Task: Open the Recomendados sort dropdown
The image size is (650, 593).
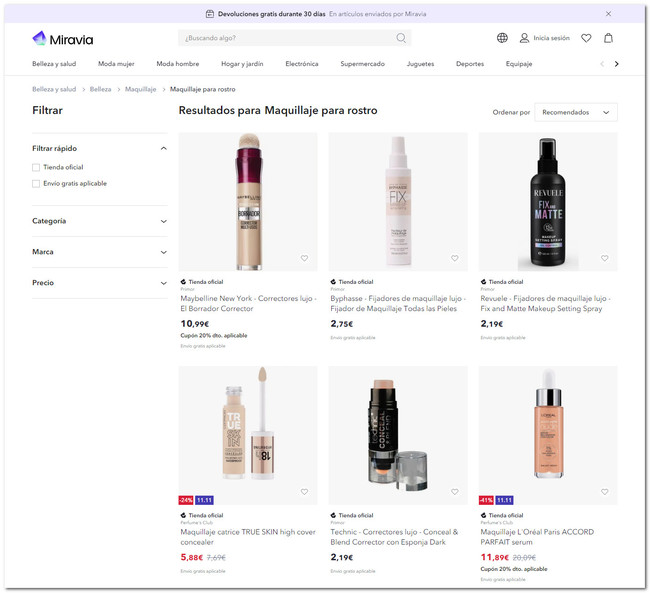Action: pyautogui.click(x=576, y=112)
